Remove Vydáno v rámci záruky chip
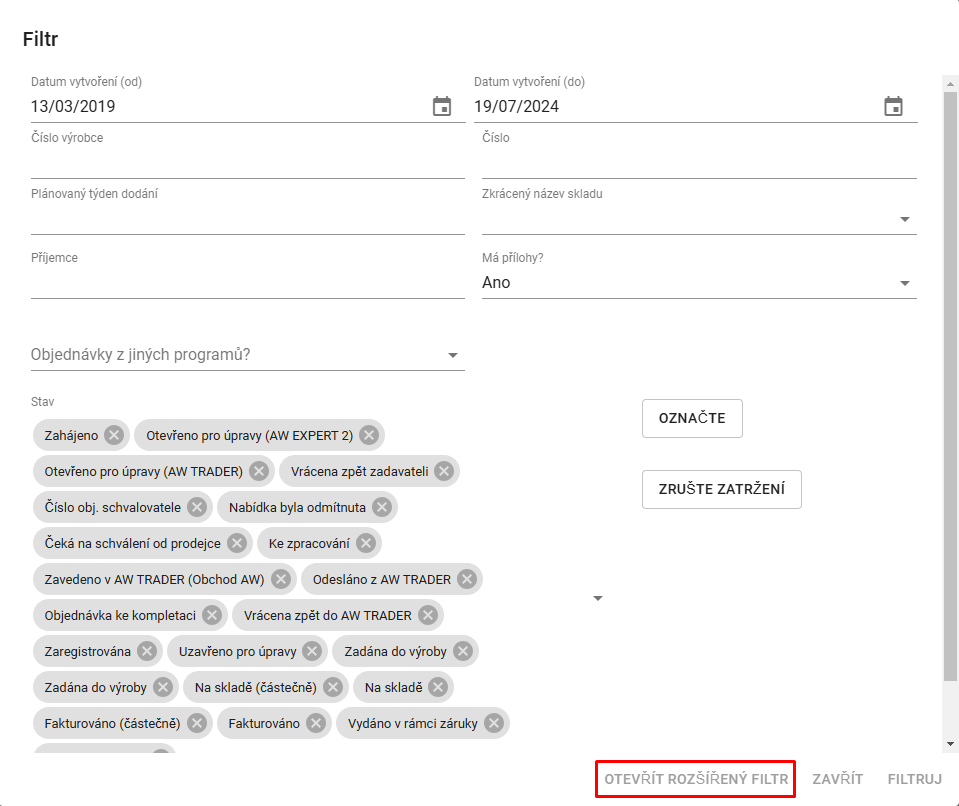The width and height of the screenshot is (959, 806). point(494,723)
